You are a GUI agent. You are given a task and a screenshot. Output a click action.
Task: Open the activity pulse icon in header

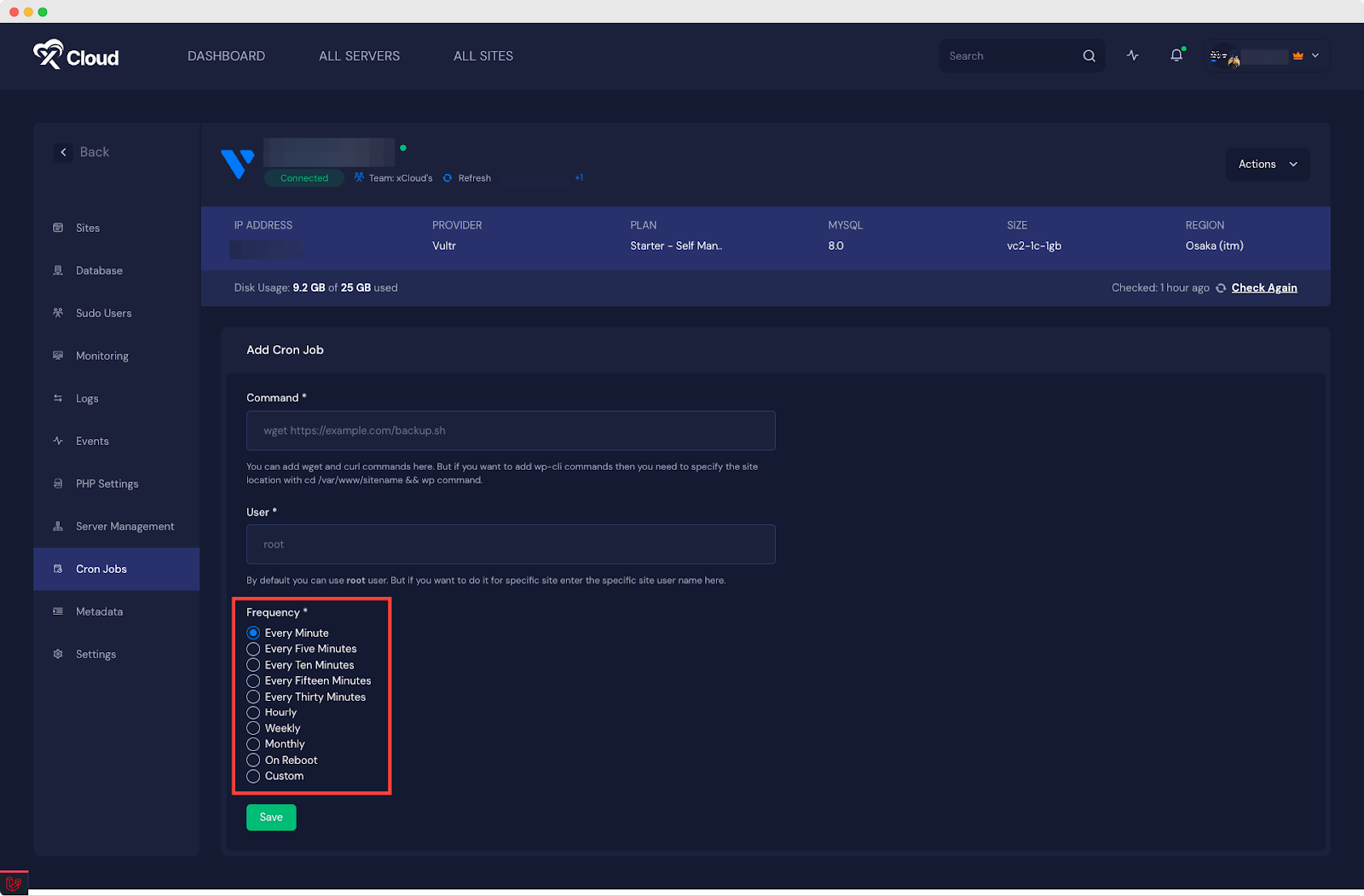[x=1132, y=55]
